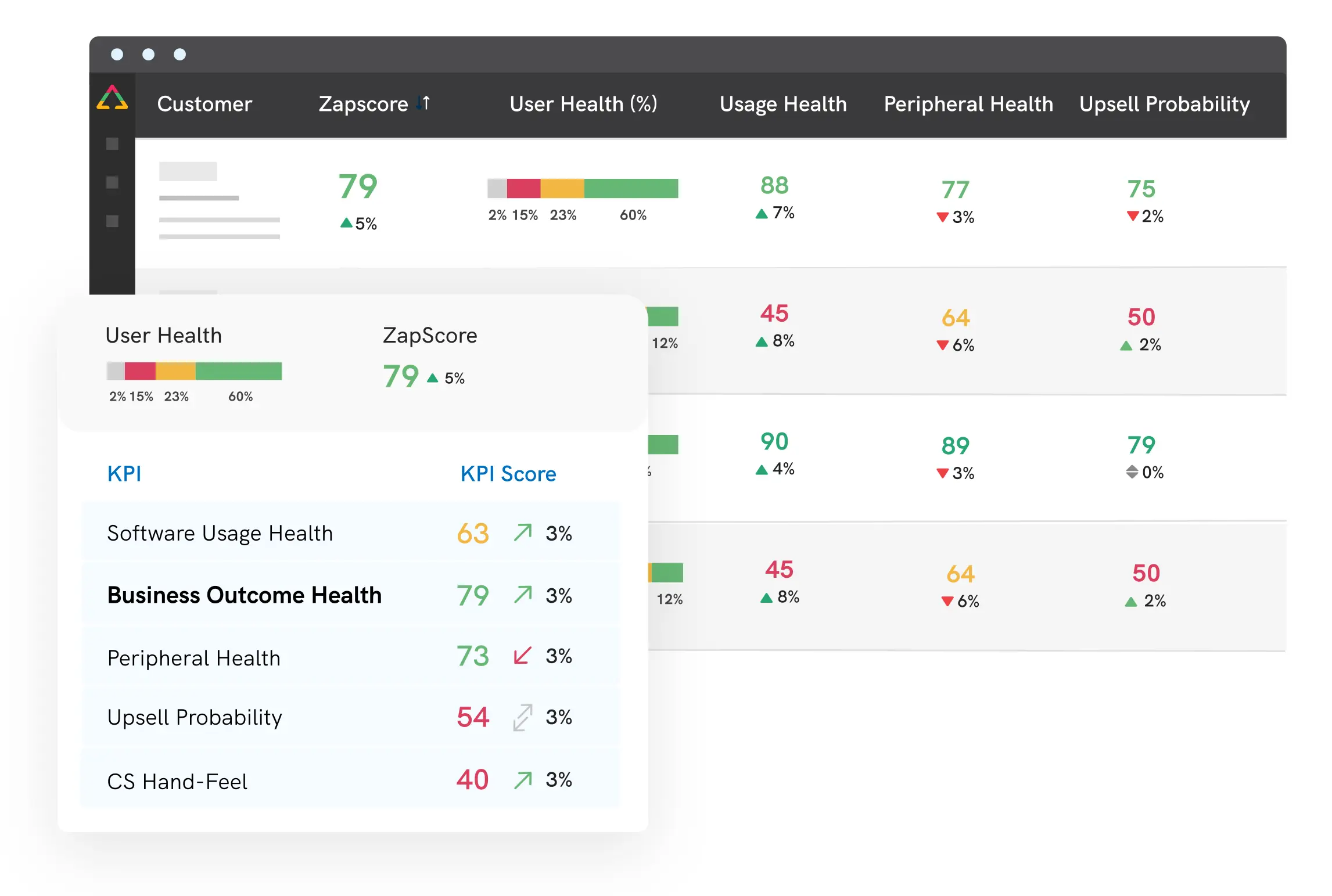The height and width of the screenshot is (896, 1332).
Task: Click KPI score 54
Action: point(473,717)
